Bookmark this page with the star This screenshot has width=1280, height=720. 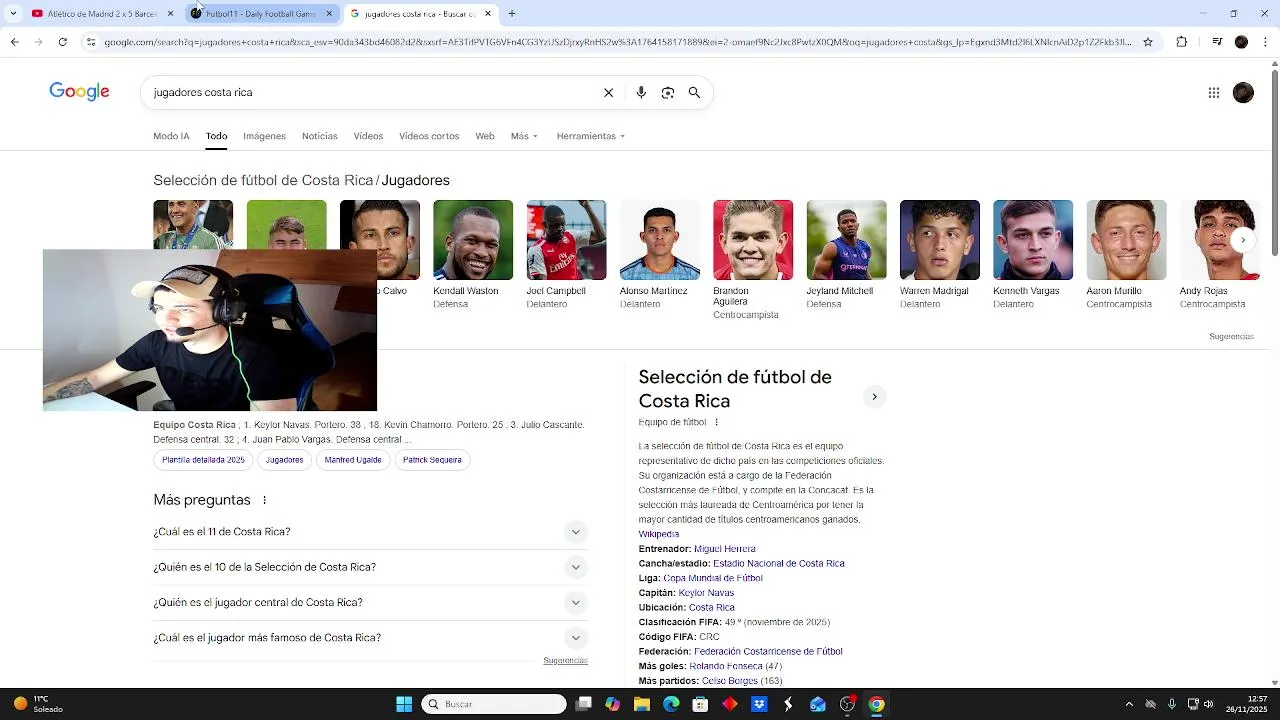click(1148, 42)
